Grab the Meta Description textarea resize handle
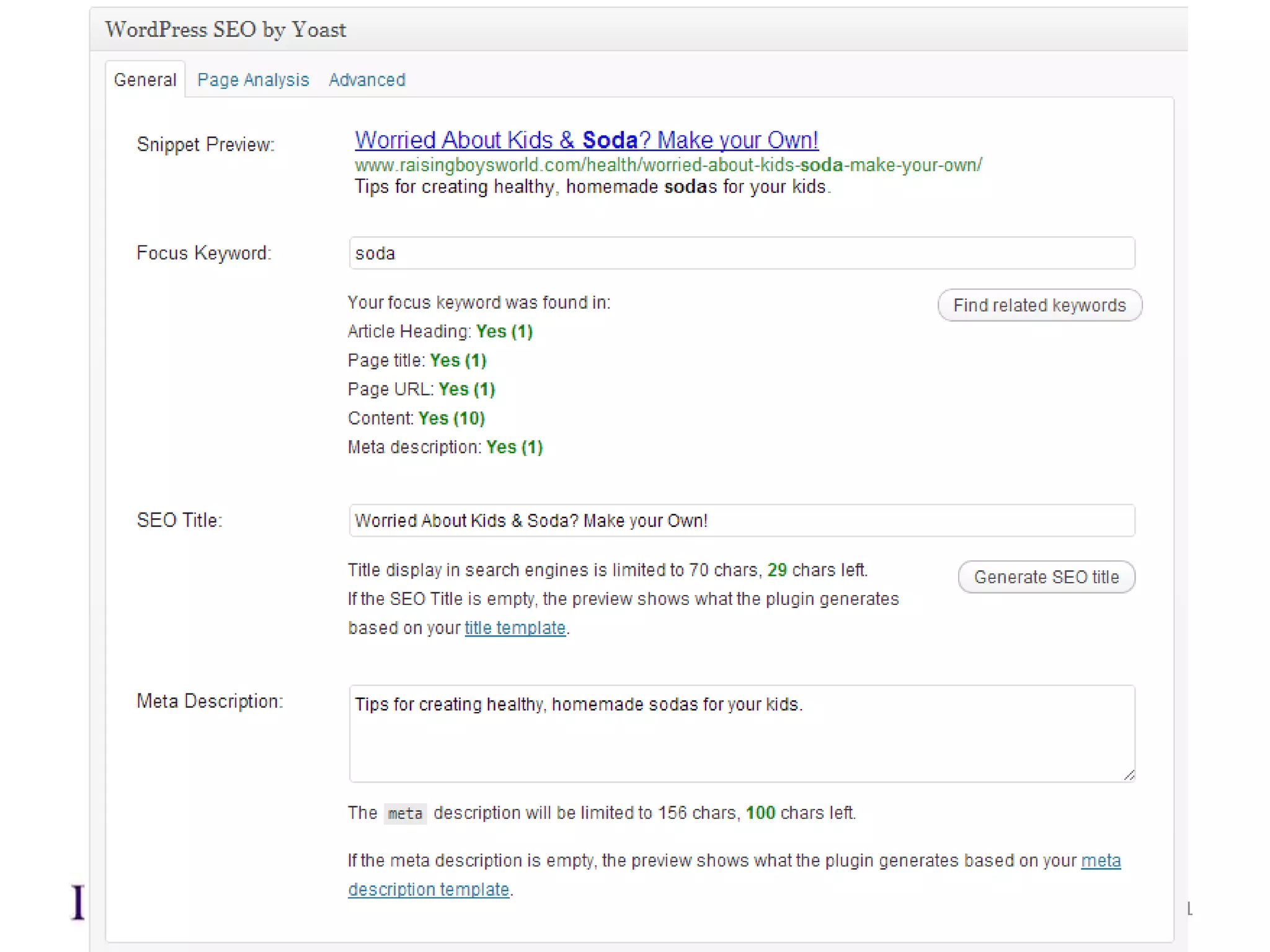This screenshot has height=952, width=1270. tap(1129, 775)
